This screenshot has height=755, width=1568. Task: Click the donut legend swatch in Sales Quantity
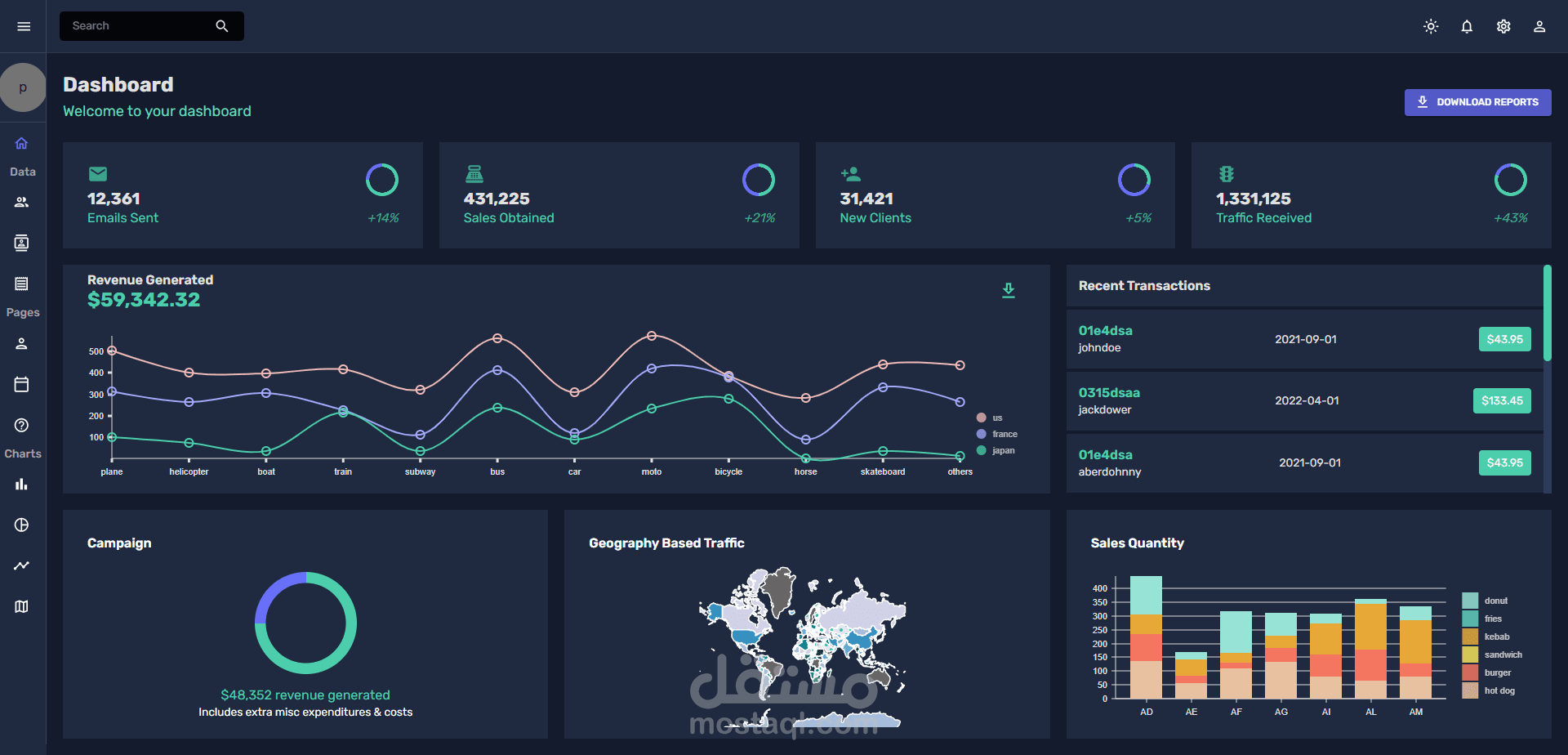pyautogui.click(x=1470, y=601)
